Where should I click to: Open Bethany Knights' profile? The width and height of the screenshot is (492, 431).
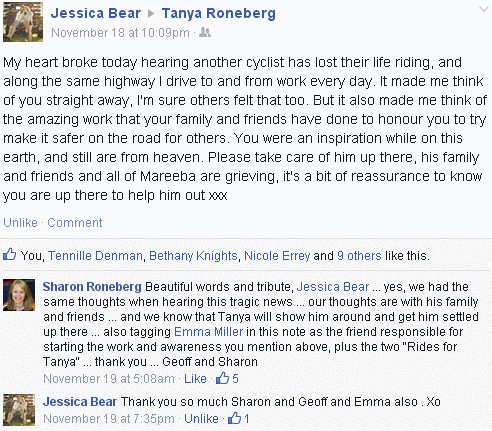click(x=193, y=256)
